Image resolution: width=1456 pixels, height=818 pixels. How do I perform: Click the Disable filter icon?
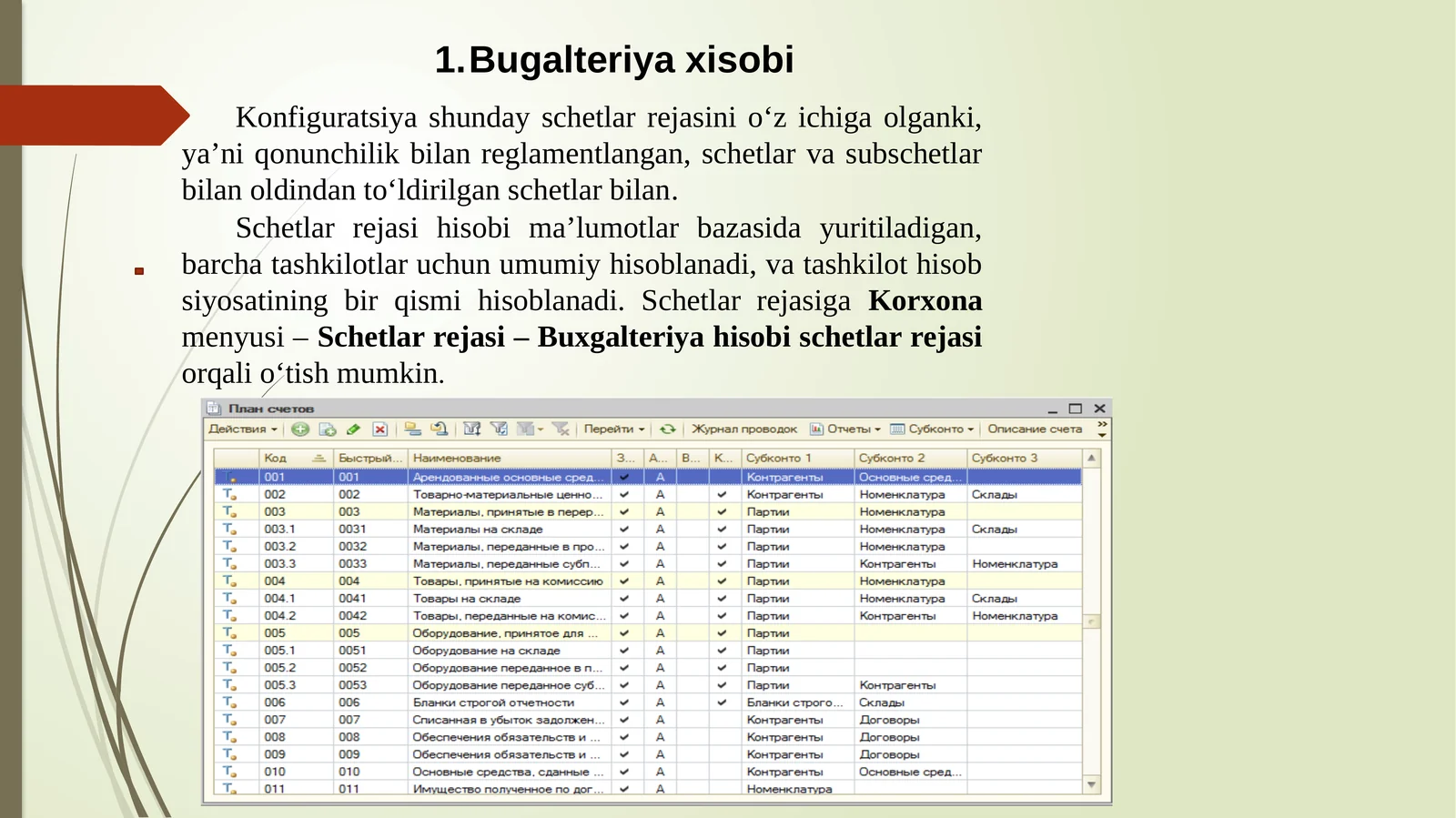(561, 429)
